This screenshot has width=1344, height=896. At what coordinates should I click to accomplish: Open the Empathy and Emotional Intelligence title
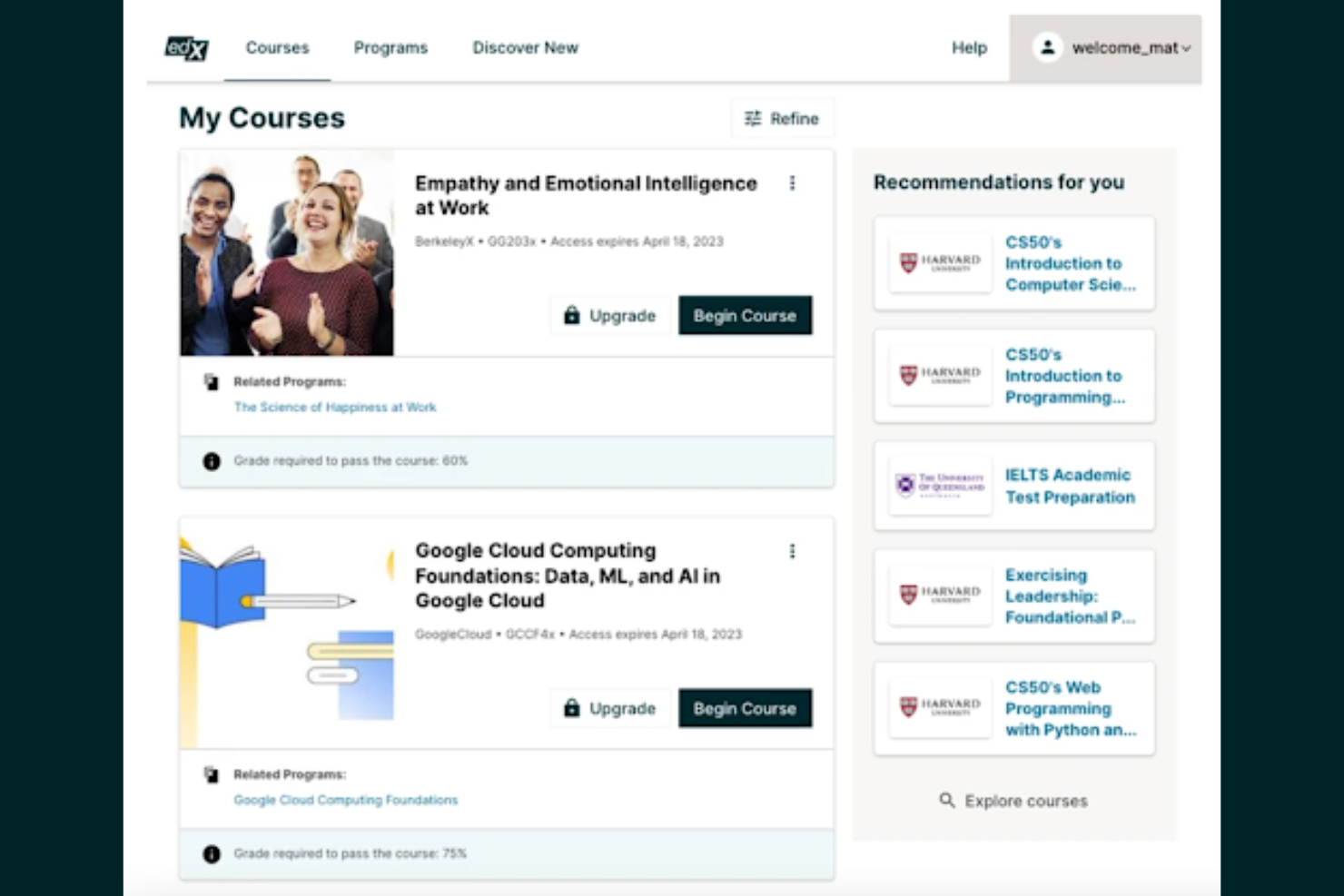586,195
